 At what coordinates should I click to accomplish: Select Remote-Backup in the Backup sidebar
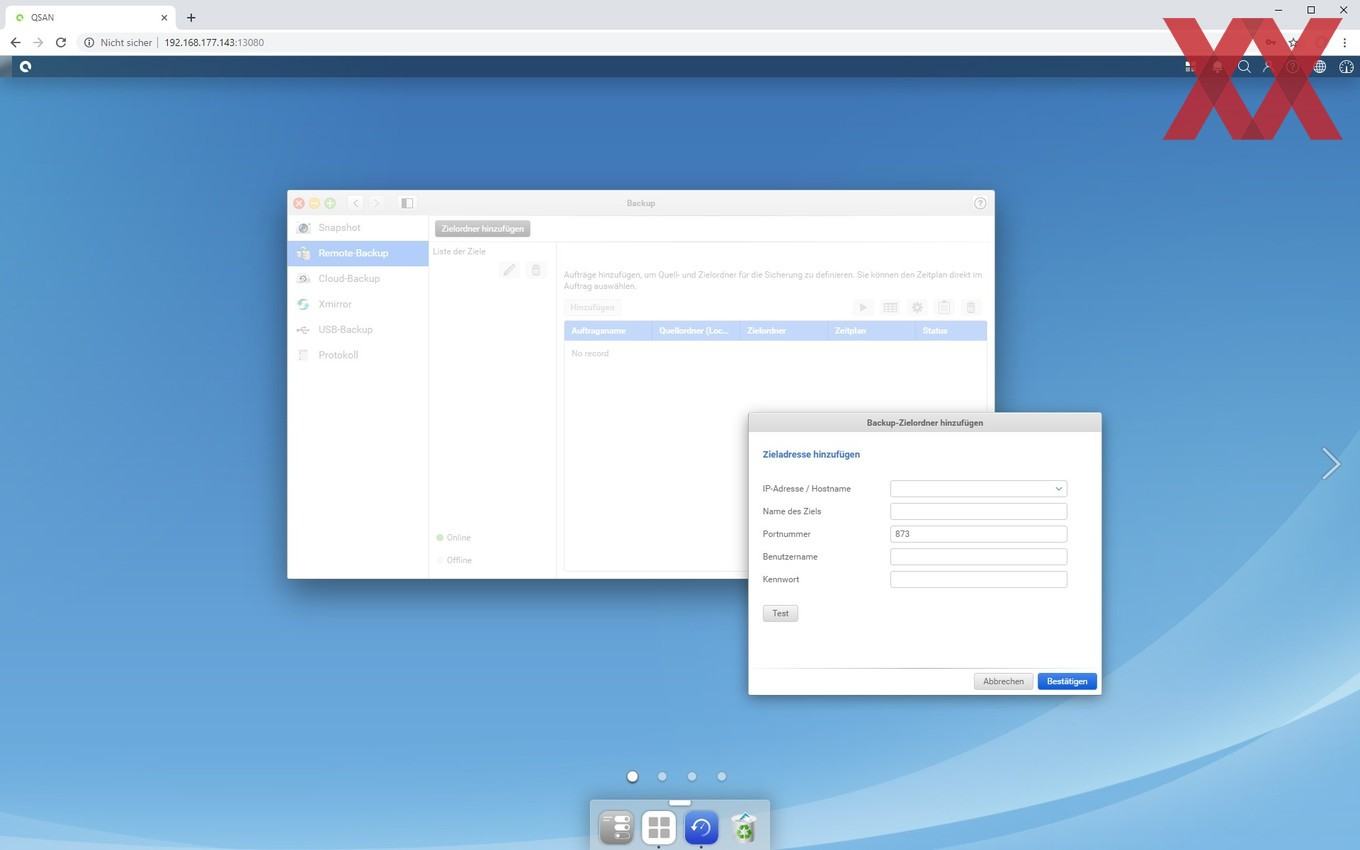coord(358,253)
